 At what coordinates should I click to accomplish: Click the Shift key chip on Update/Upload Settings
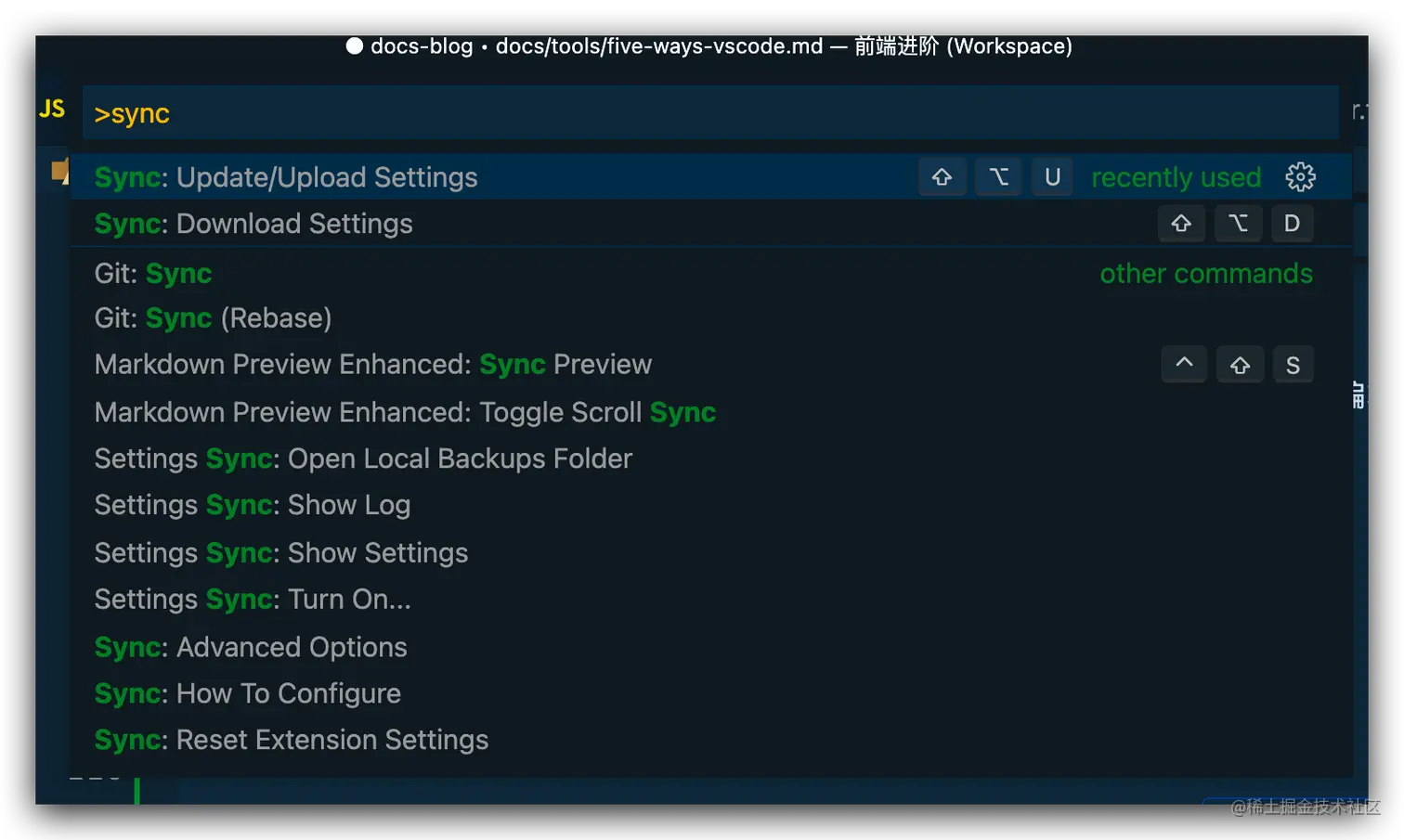click(942, 176)
